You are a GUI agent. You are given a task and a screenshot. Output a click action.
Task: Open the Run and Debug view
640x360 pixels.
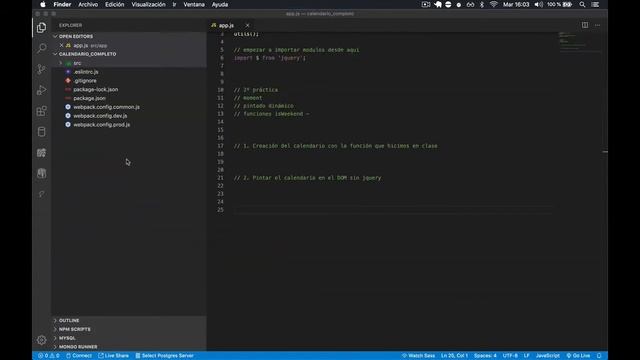pos(41,90)
